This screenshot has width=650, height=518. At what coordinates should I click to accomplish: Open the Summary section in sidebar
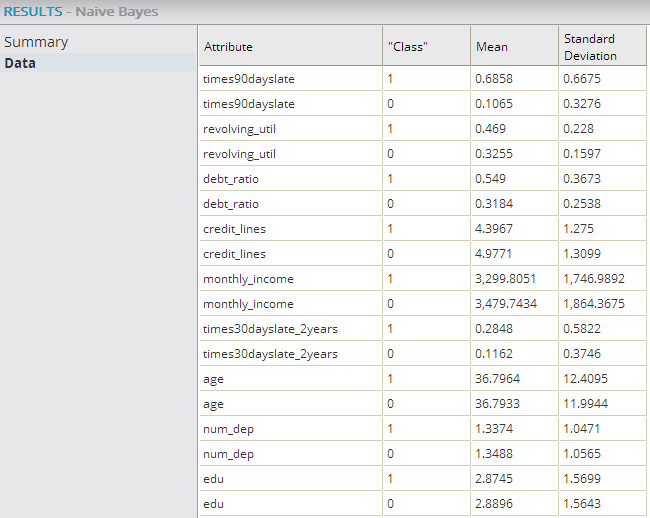click(x=36, y=42)
